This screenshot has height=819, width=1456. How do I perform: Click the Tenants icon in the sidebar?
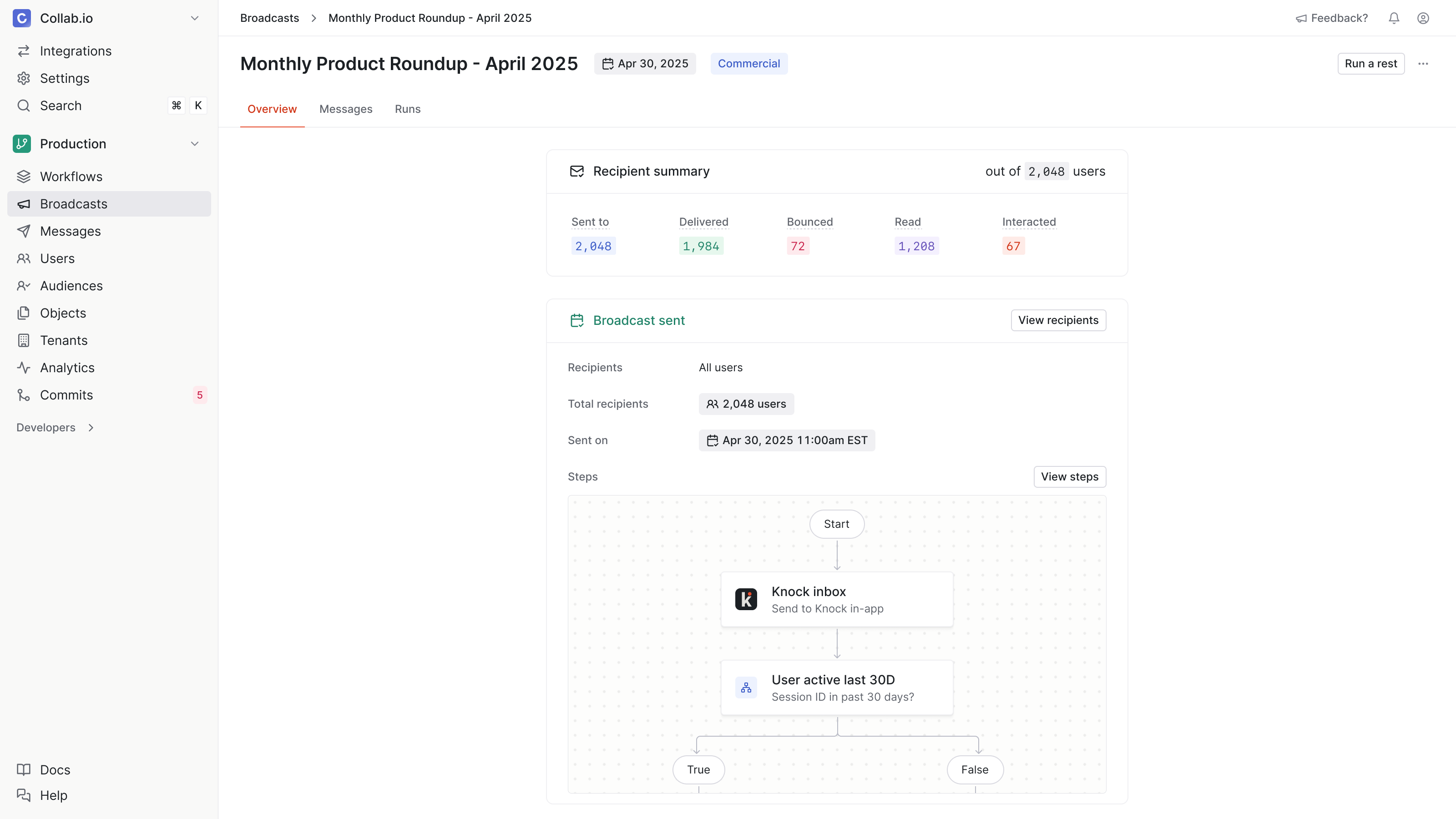pos(24,340)
